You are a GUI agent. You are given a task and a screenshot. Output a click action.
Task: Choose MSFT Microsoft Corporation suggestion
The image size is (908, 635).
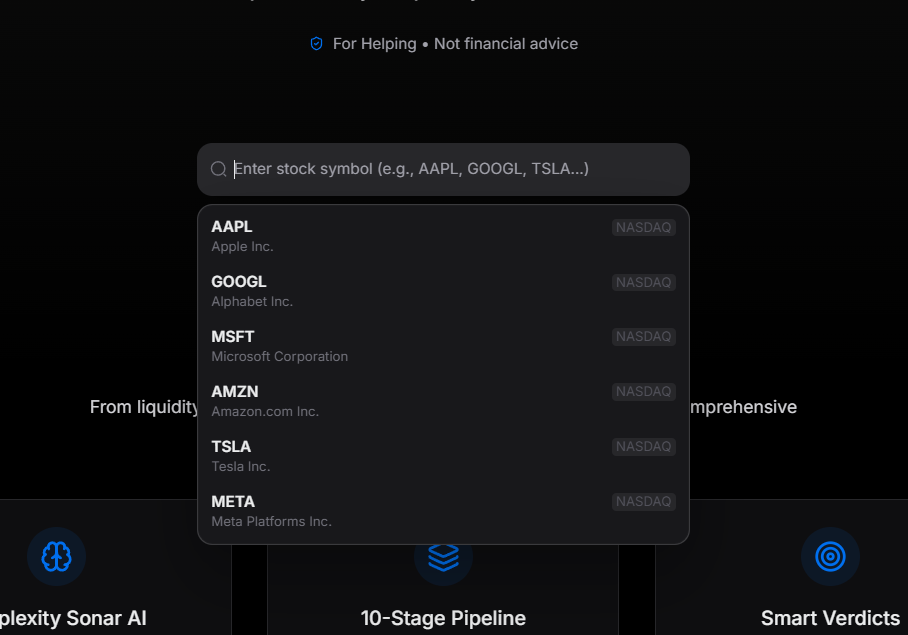(x=443, y=346)
